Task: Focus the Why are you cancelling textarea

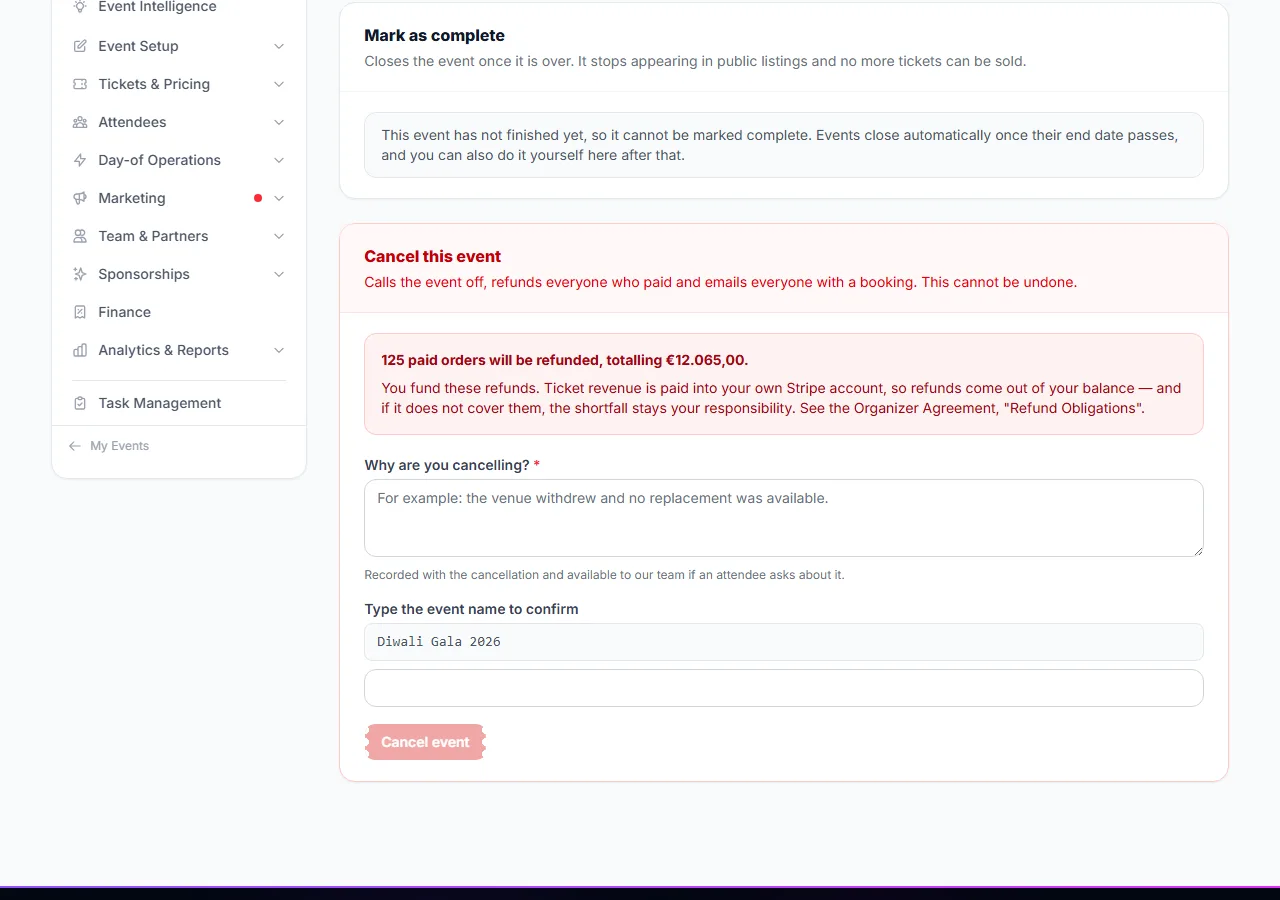Action: [x=784, y=518]
